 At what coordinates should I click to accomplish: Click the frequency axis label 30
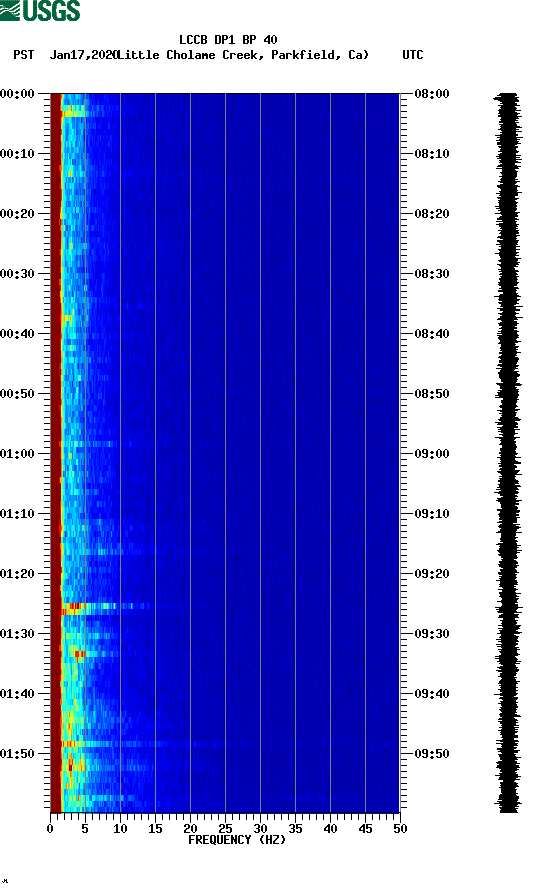pos(260,829)
